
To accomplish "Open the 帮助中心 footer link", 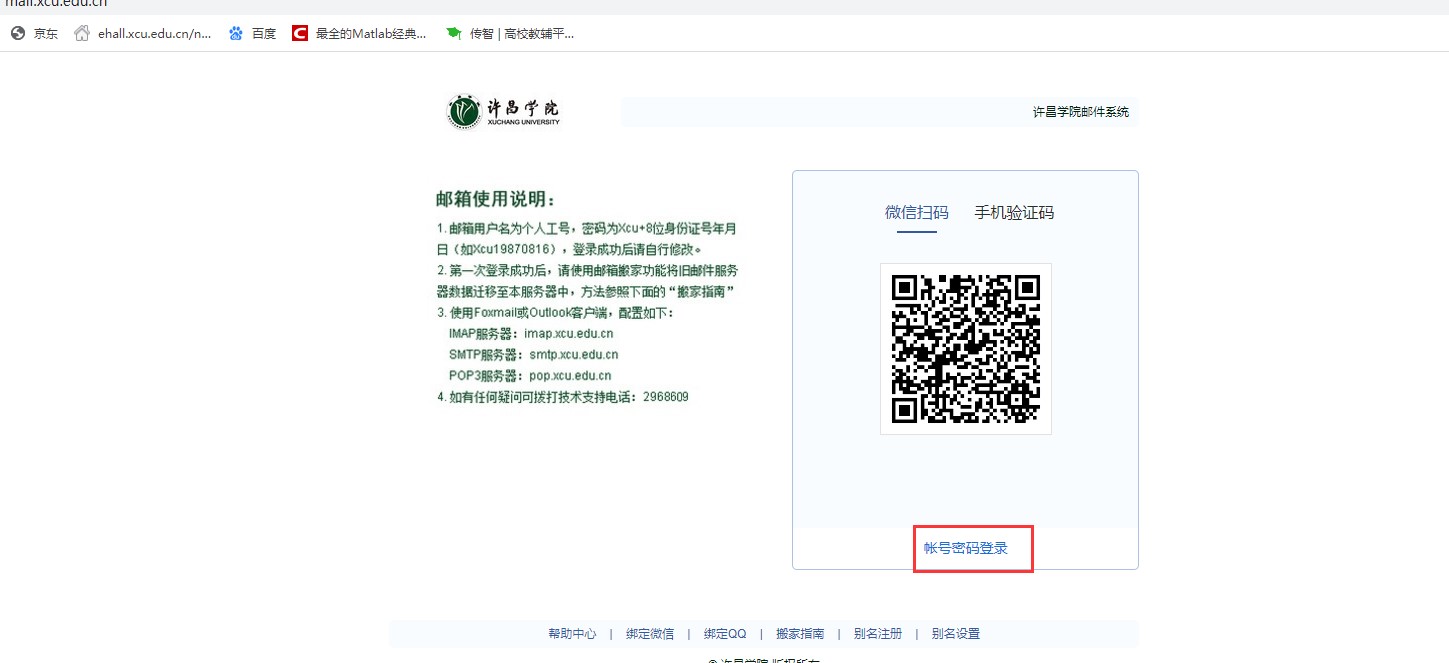I will 572,634.
